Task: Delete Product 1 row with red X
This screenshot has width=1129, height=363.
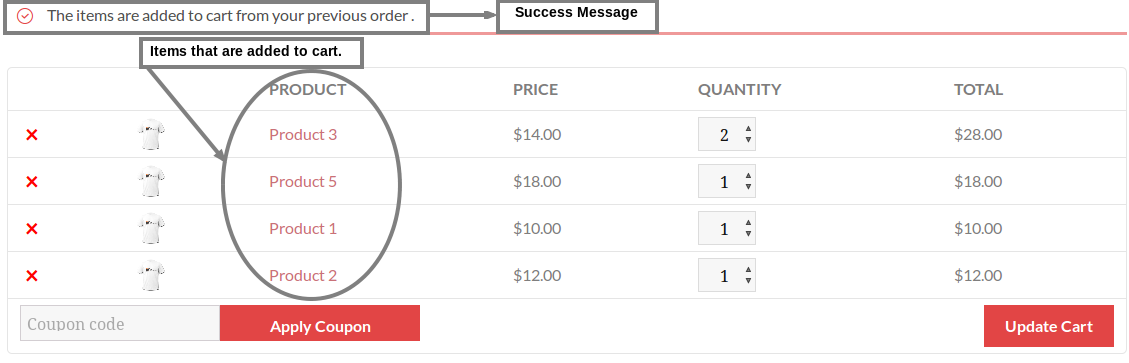Action: pyautogui.click(x=32, y=229)
